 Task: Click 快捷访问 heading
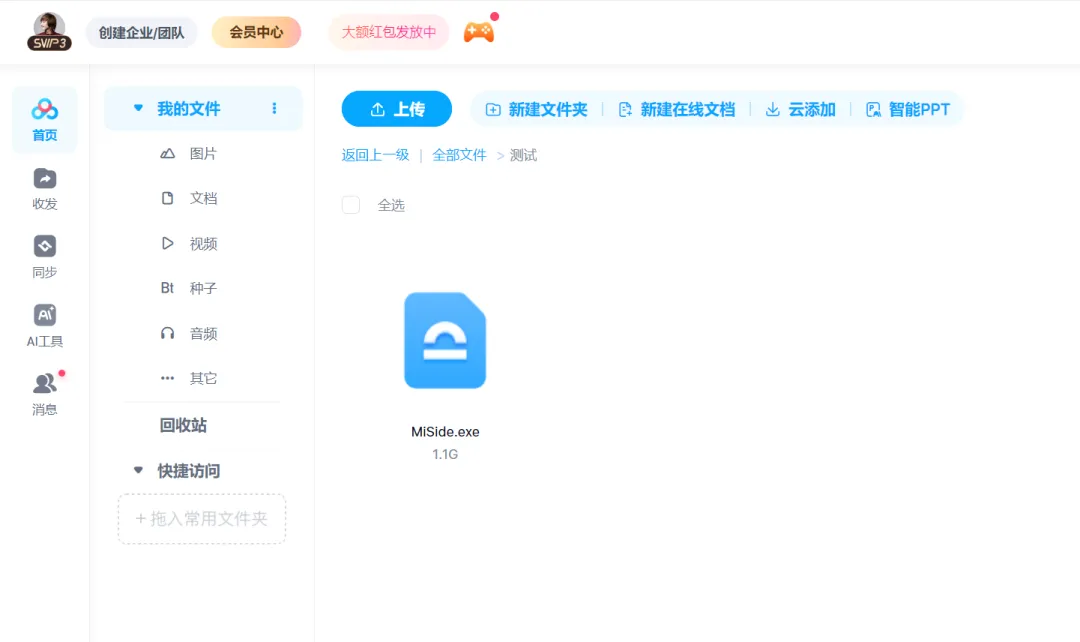(x=189, y=470)
